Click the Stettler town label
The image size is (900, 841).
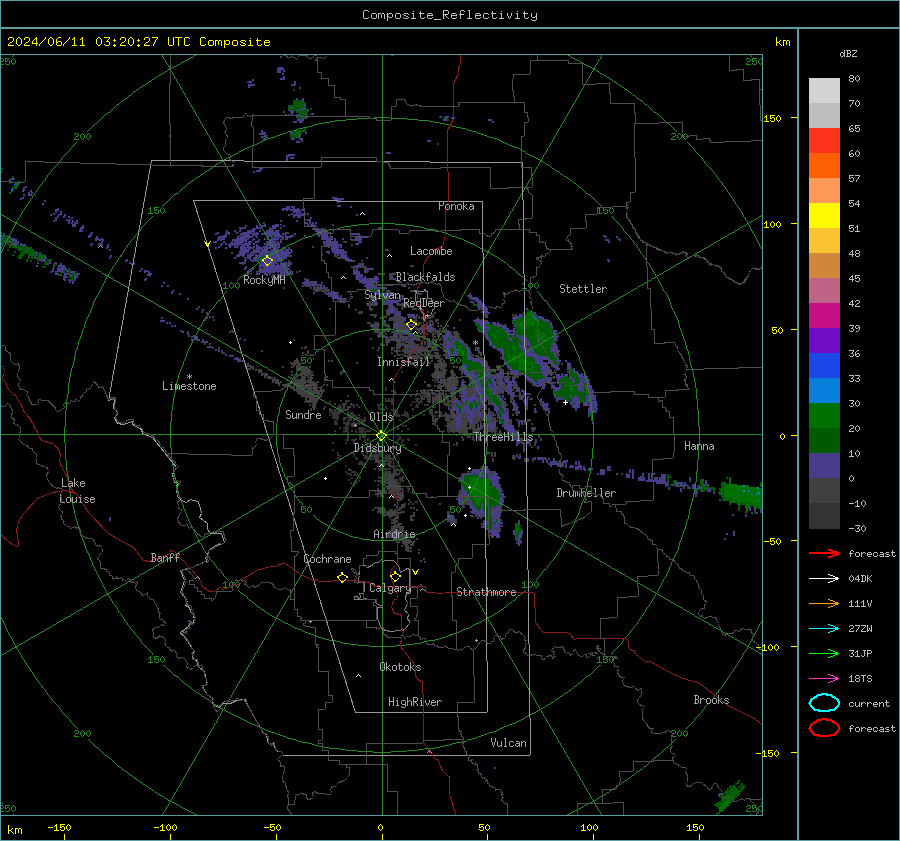pos(583,289)
